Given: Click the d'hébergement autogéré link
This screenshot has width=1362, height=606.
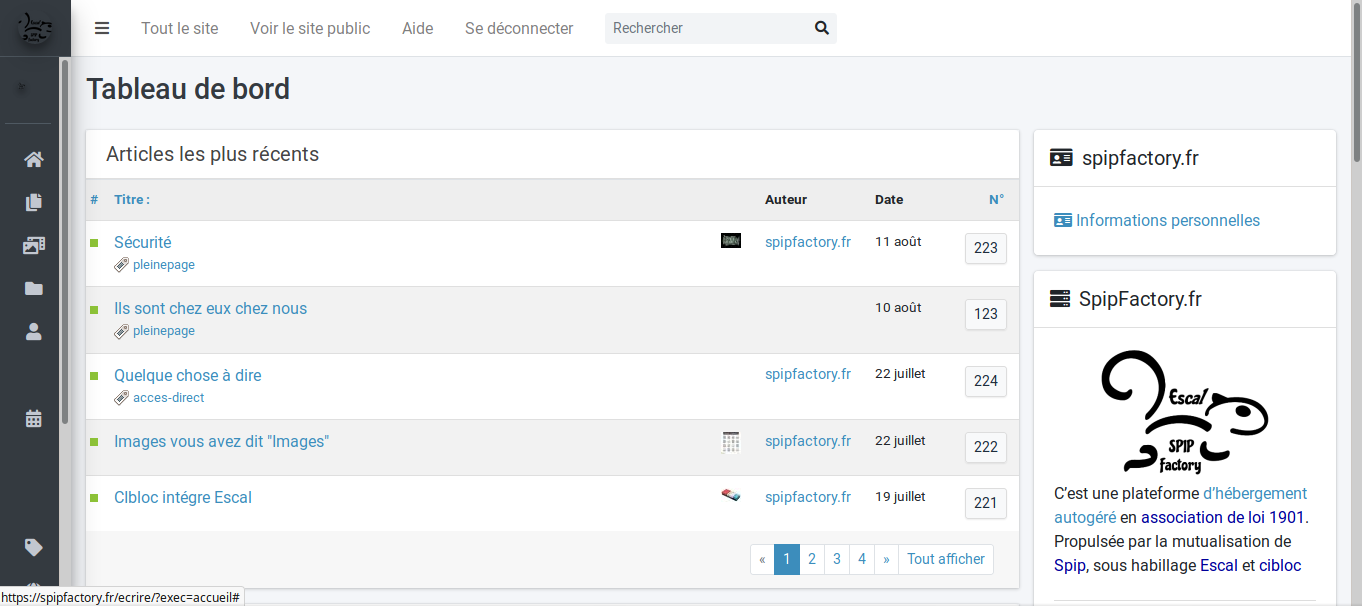Looking at the screenshot, I should (x=1180, y=505).
